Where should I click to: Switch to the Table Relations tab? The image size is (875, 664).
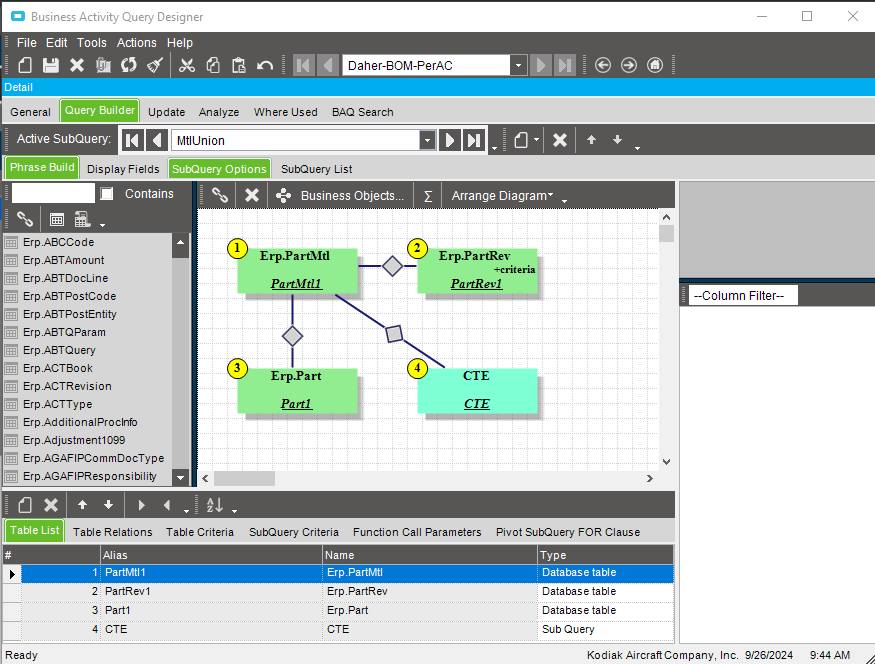tap(113, 532)
